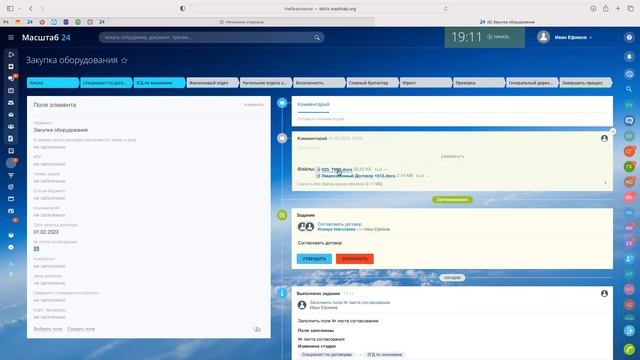Screen dimensions: 640x360
Task: Click the eye icon in the right sidebar
Action: click(629, 74)
